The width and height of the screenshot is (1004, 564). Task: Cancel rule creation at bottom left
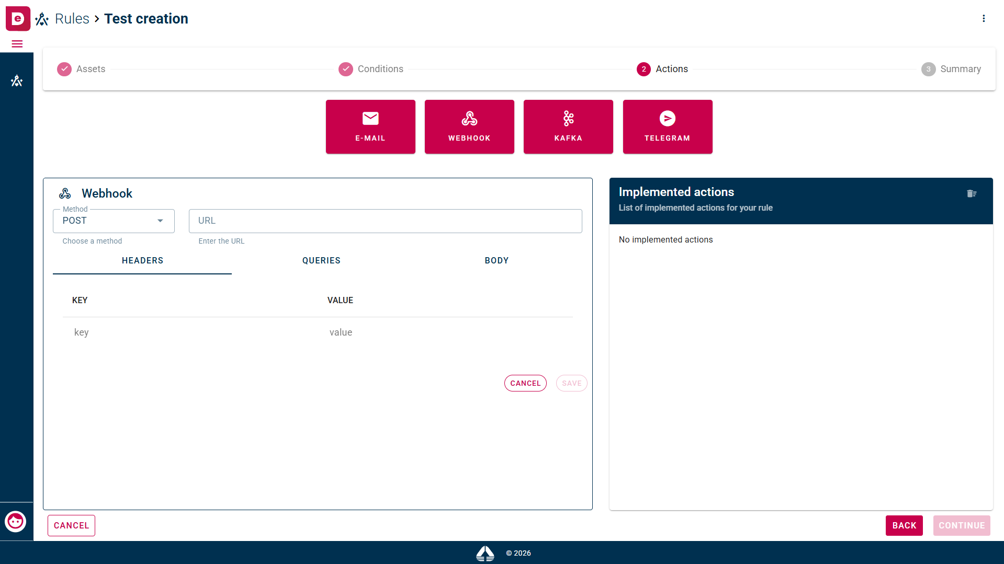click(71, 526)
